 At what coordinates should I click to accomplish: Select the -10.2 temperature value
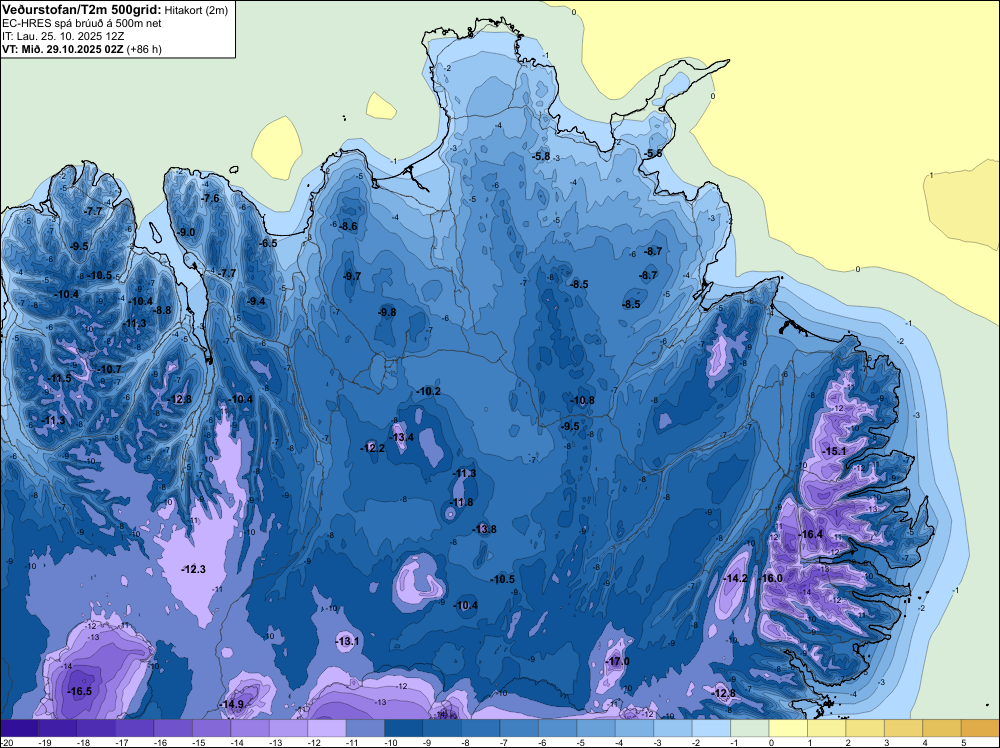coord(428,391)
